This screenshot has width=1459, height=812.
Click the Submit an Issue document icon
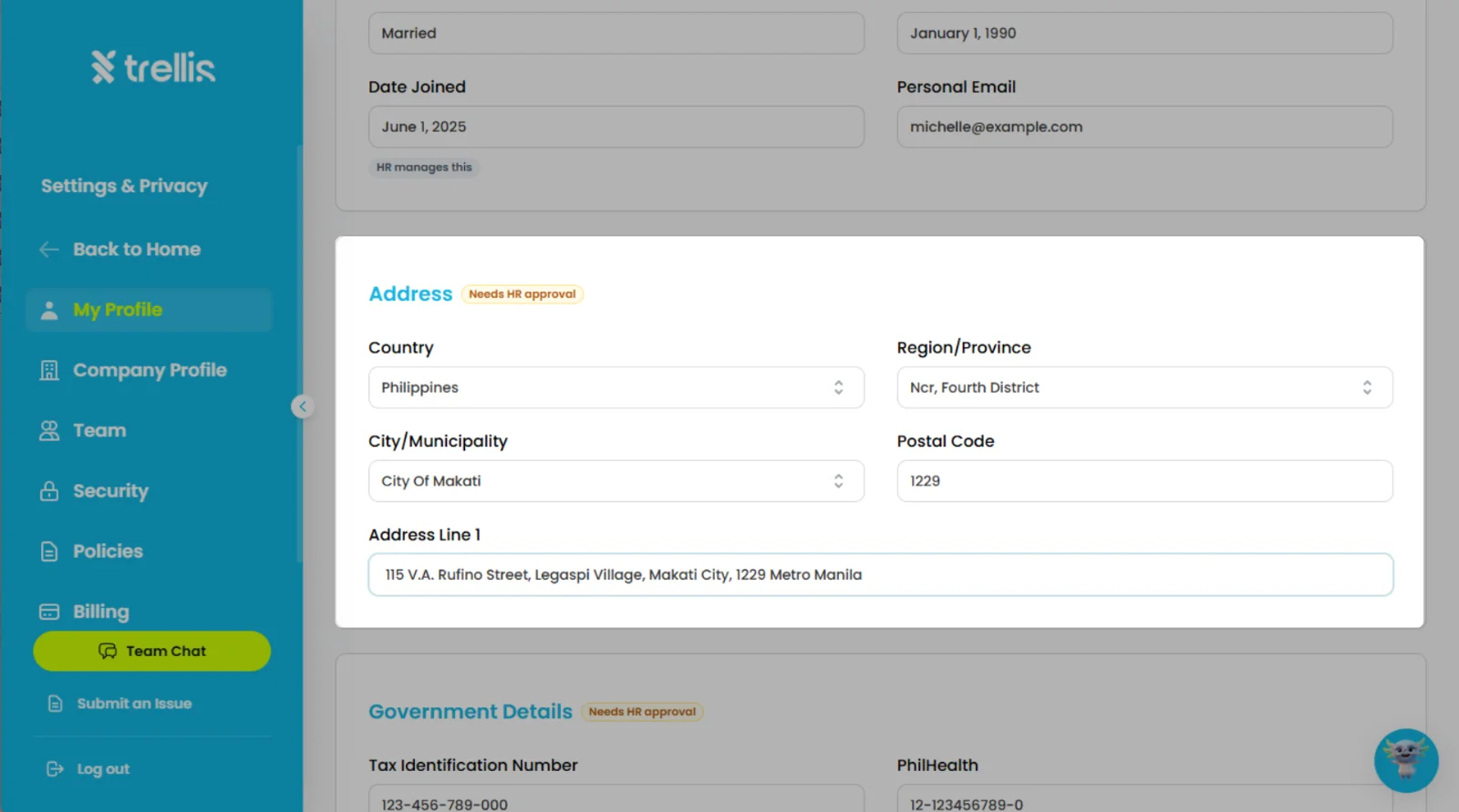tap(55, 704)
